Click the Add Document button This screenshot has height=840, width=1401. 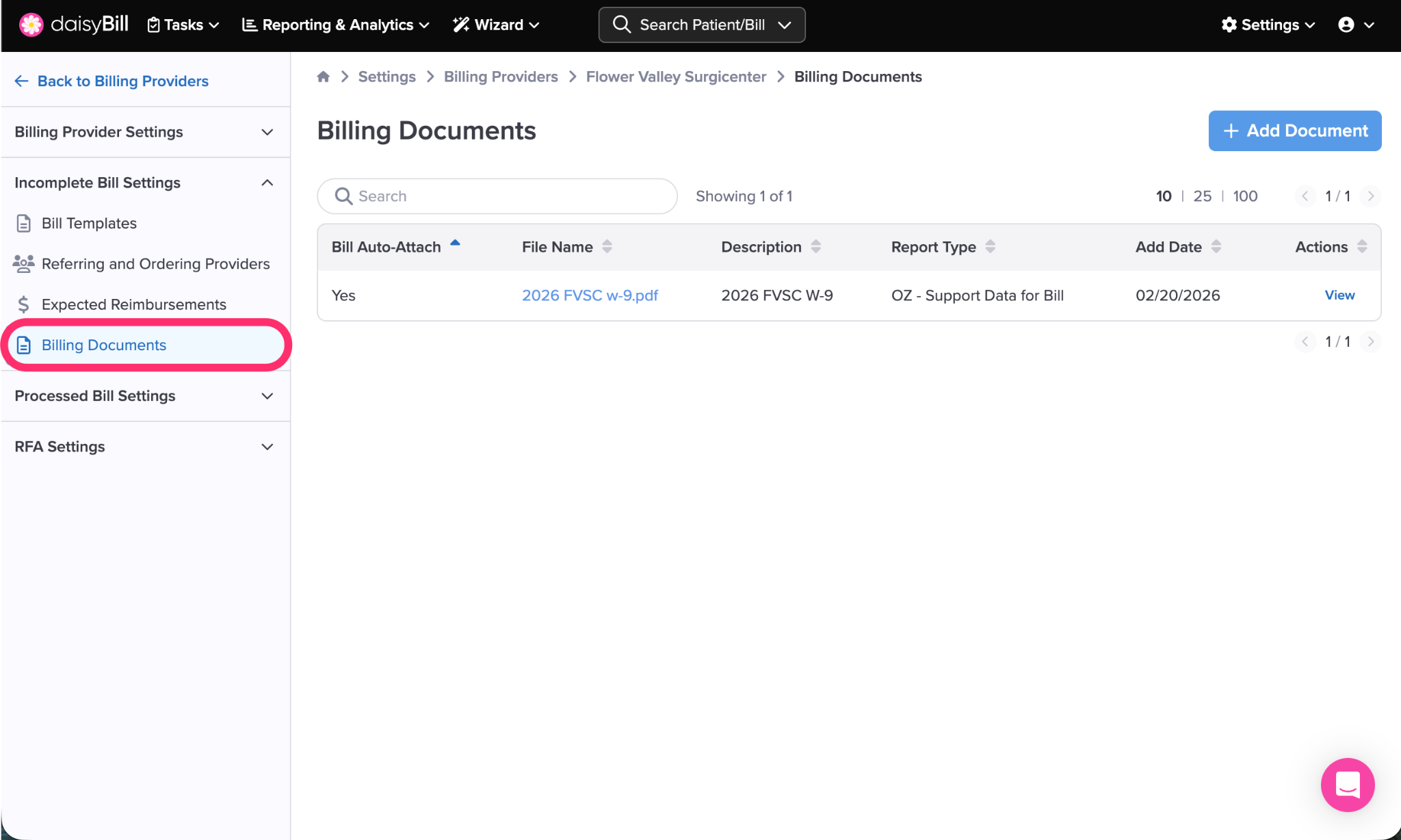pos(1294,131)
